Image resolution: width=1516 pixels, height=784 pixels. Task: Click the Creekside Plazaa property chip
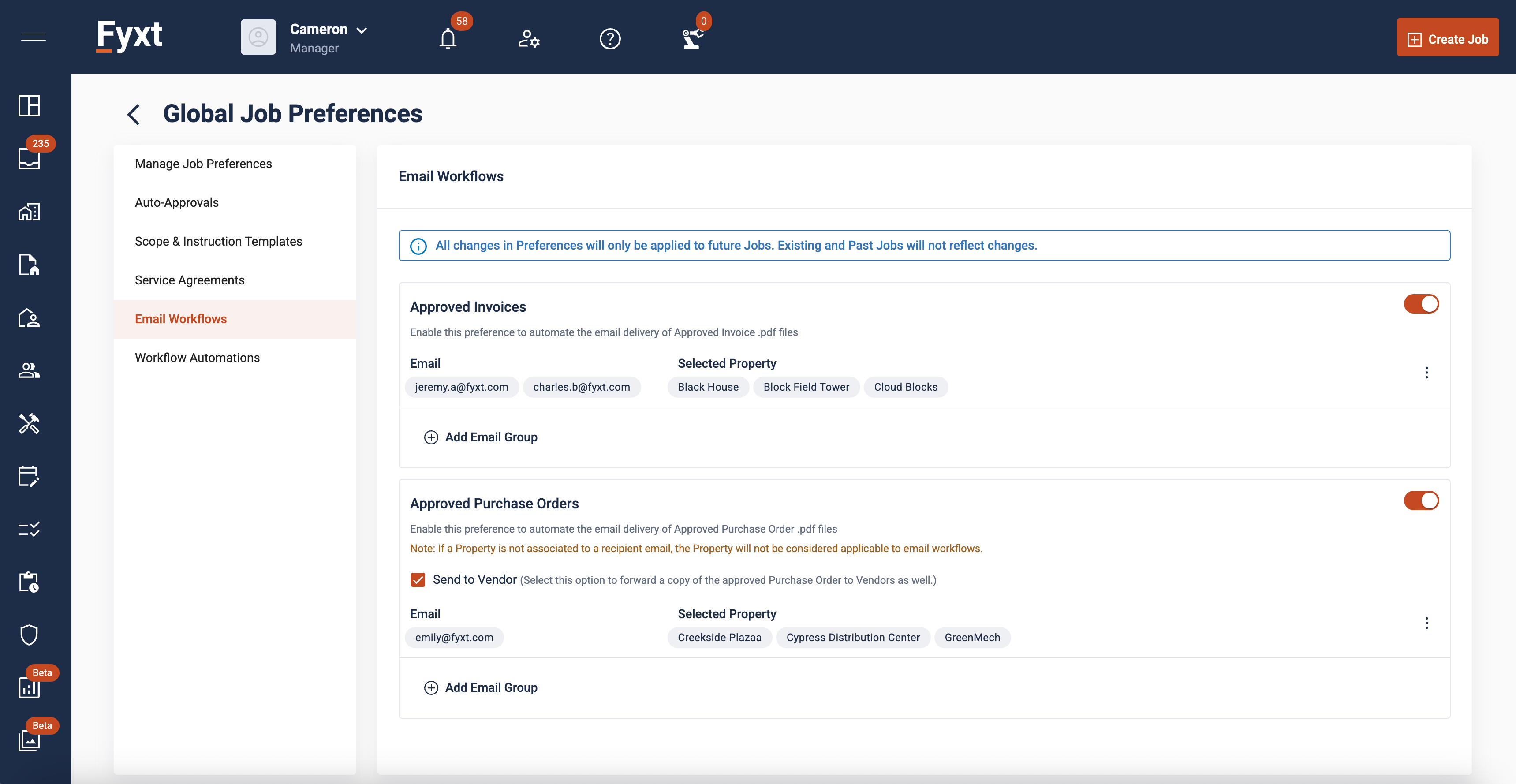coord(719,638)
